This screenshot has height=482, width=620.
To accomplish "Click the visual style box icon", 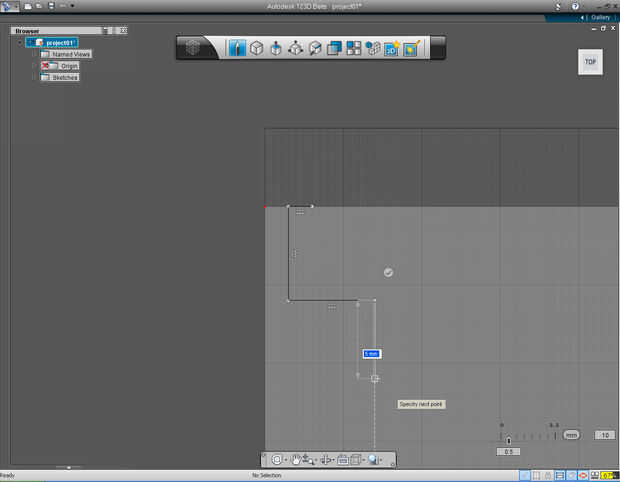I will click(355, 459).
